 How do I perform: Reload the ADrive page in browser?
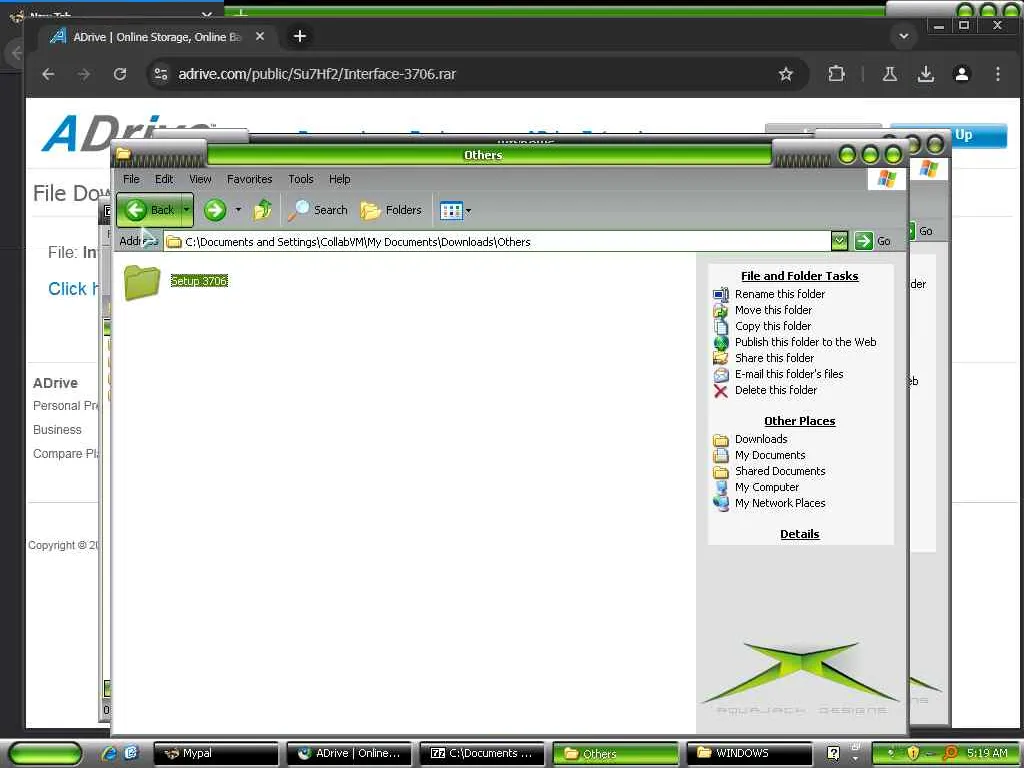tap(120, 74)
